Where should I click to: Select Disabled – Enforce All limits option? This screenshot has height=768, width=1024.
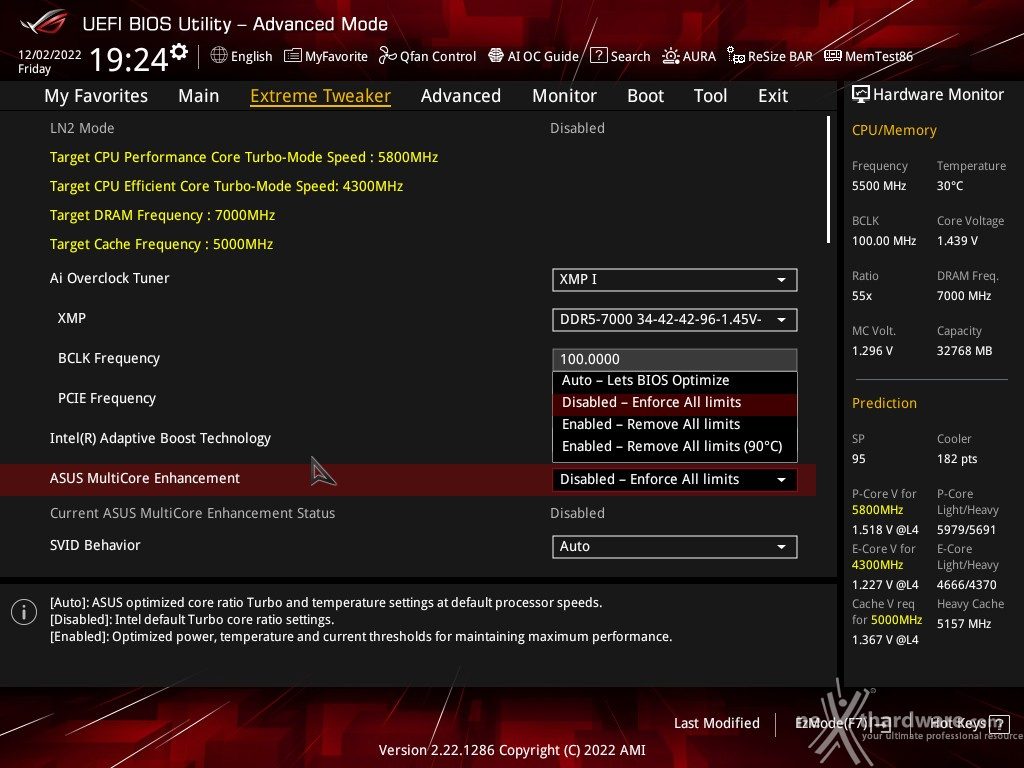(x=675, y=402)
